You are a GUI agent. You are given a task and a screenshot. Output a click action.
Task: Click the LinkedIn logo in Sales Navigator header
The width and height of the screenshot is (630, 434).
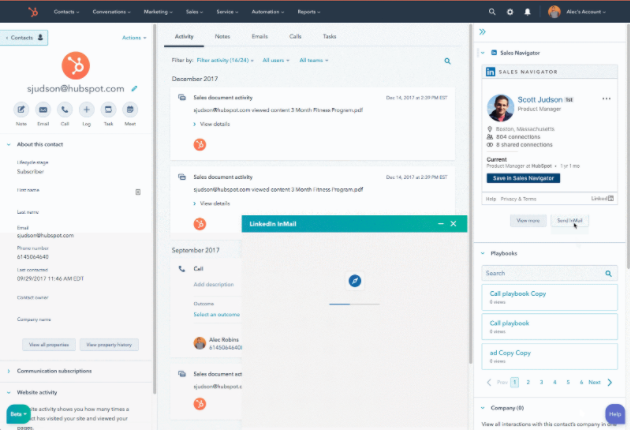pos(491,72)
